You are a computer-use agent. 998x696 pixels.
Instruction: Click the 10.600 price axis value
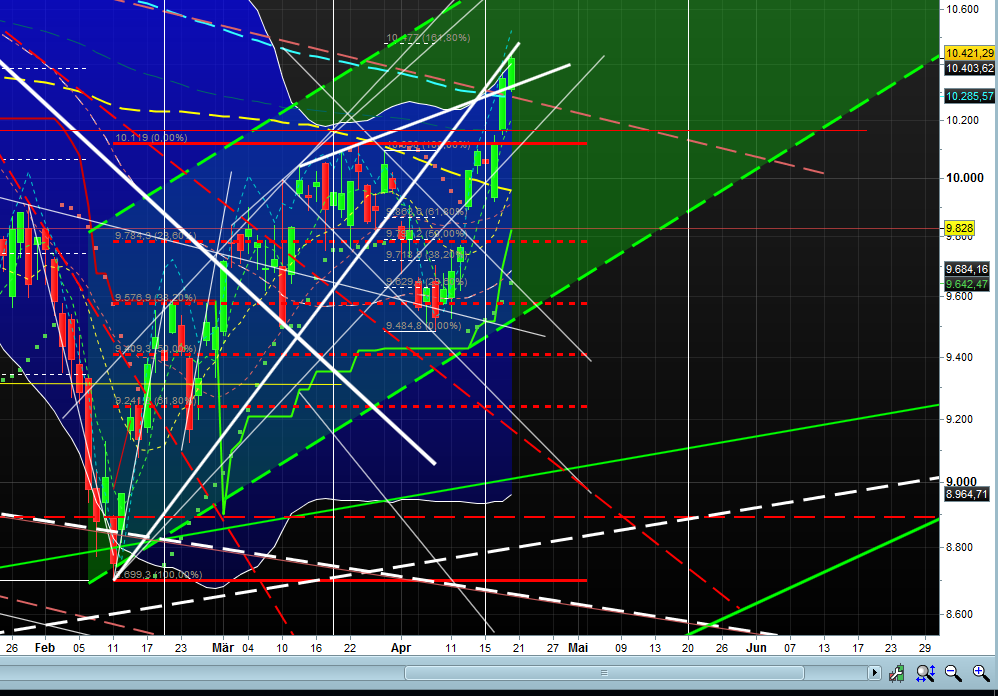coord(962,9)
